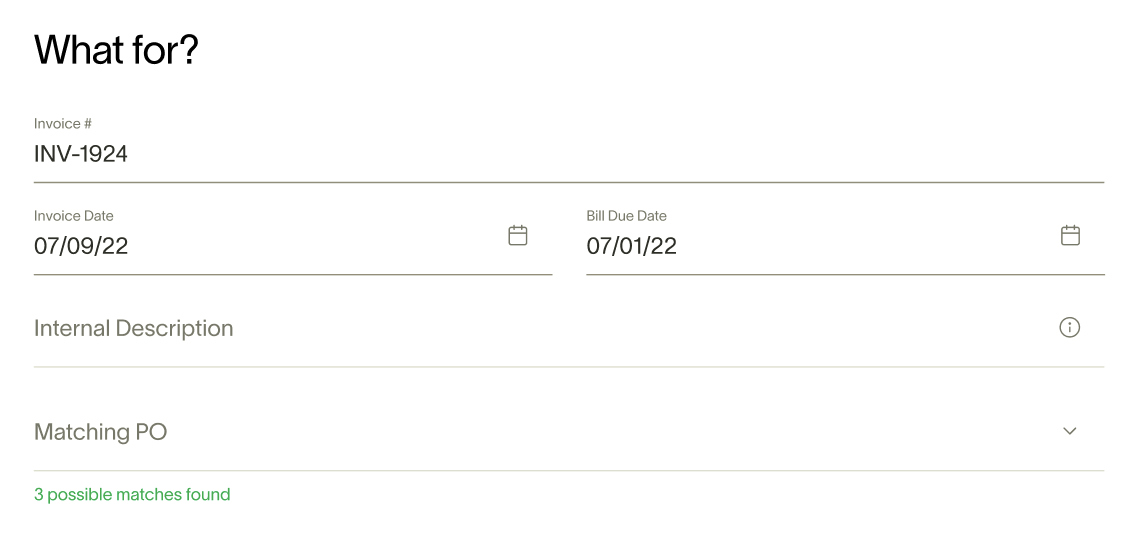Click the '3 possible matches found' message
This screenshot has width=1146, height=538.
pyautogui.click(x=132, y=494)
